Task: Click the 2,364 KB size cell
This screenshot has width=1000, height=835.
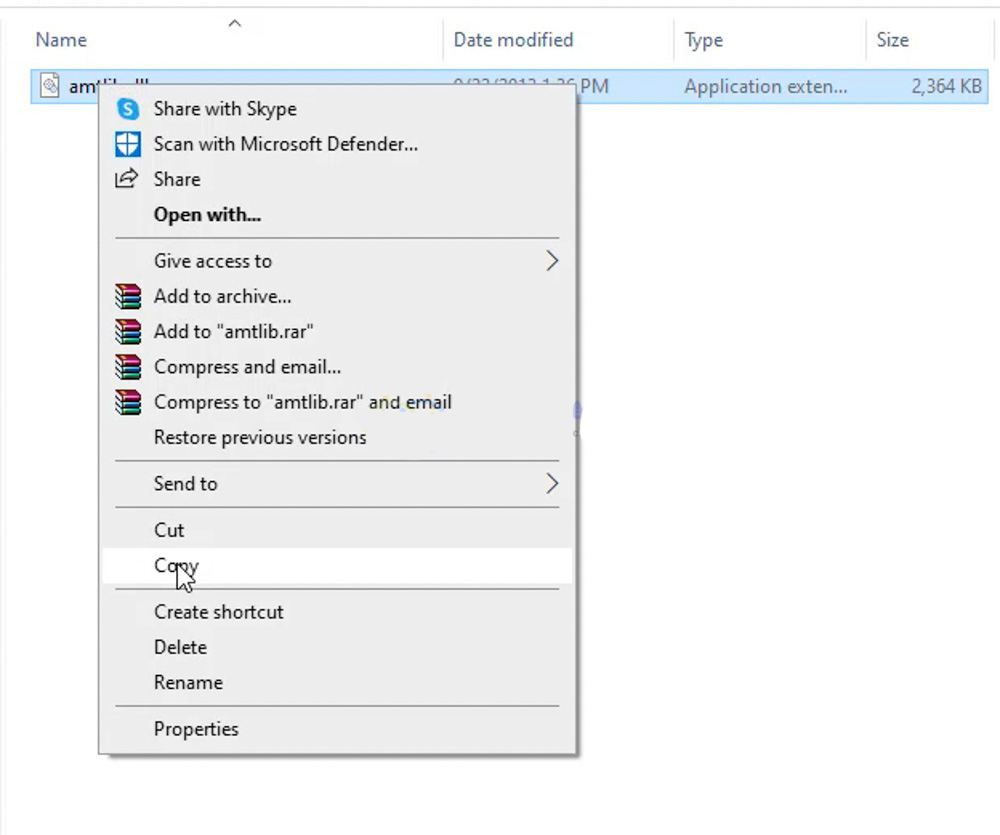Action: (x=946, y=86)
